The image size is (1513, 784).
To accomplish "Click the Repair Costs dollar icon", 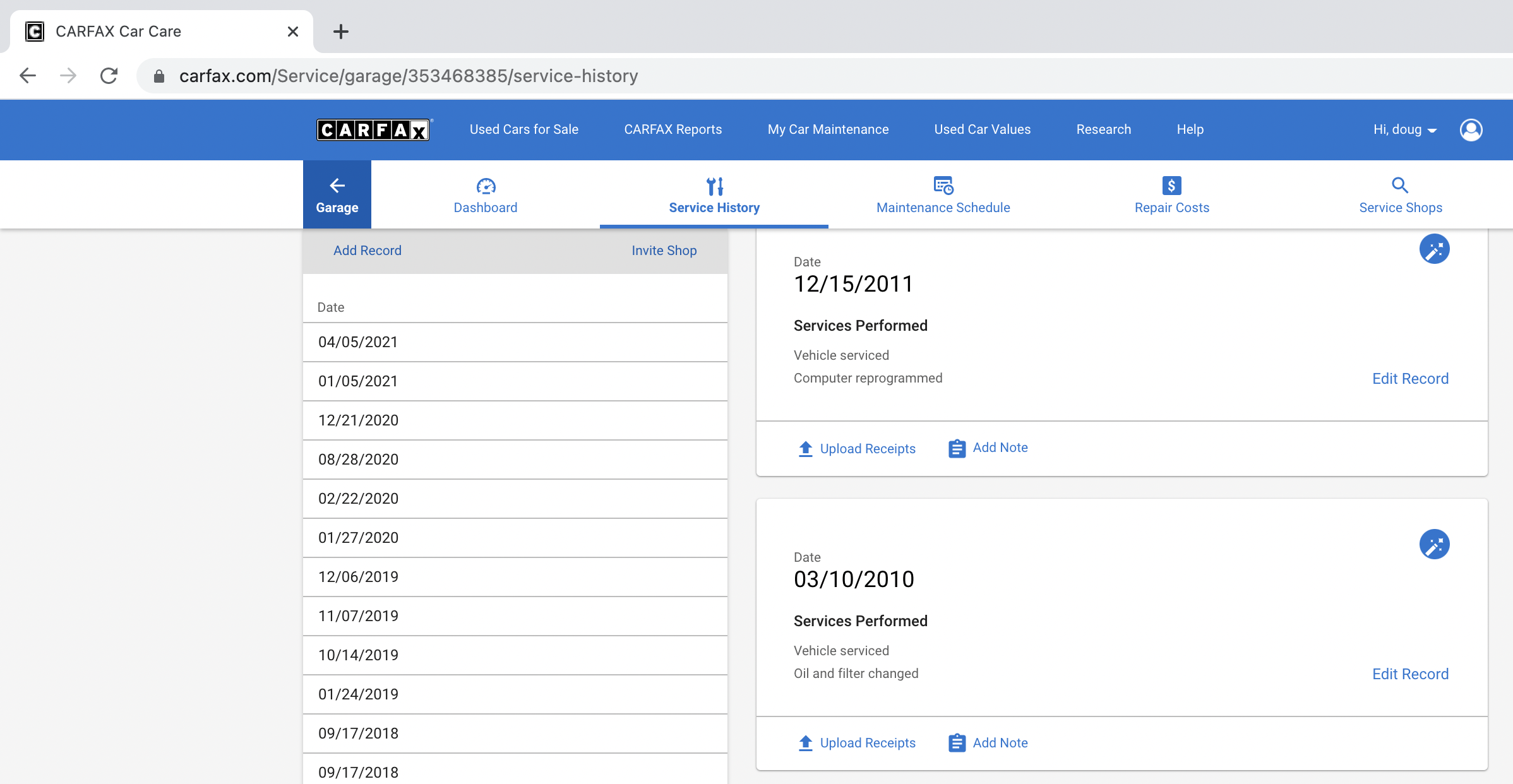I will click(1172, 186).
